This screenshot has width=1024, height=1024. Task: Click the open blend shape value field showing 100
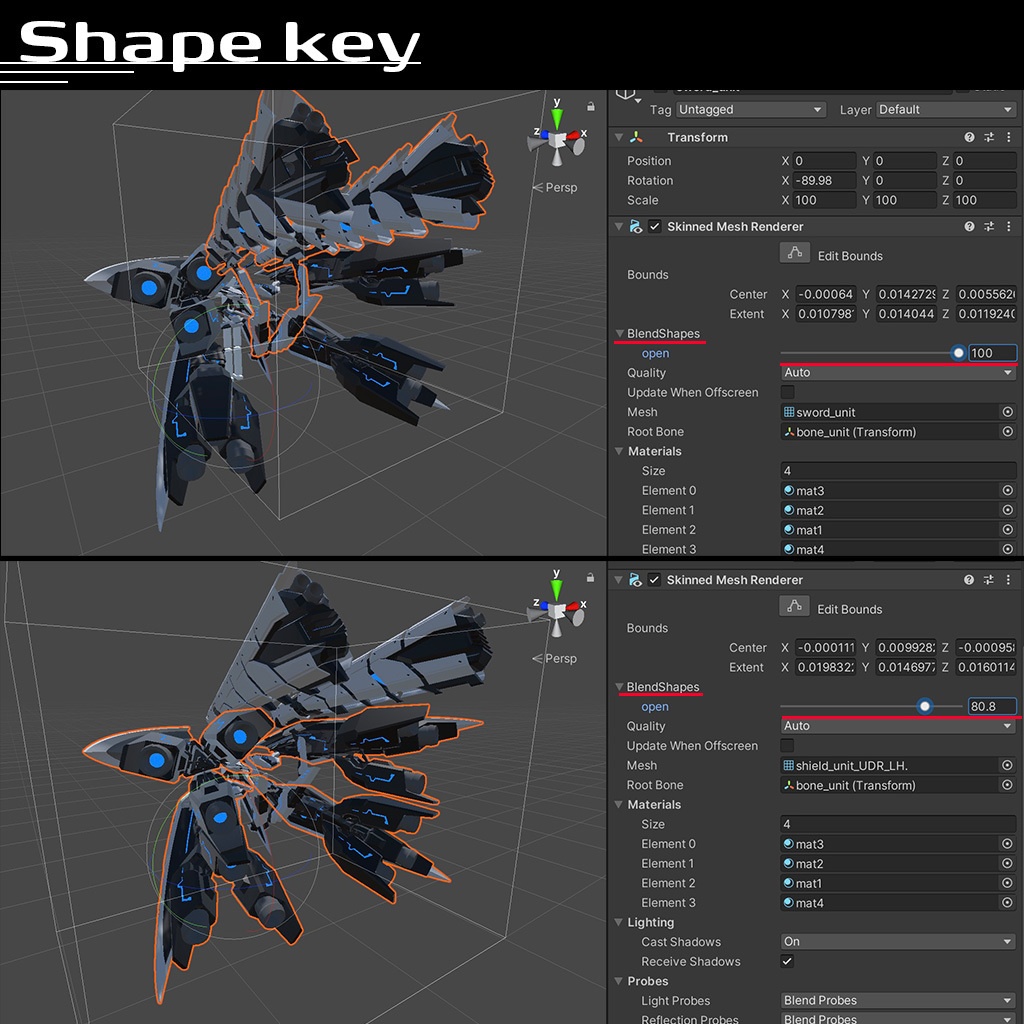click(x=993, y=353)
